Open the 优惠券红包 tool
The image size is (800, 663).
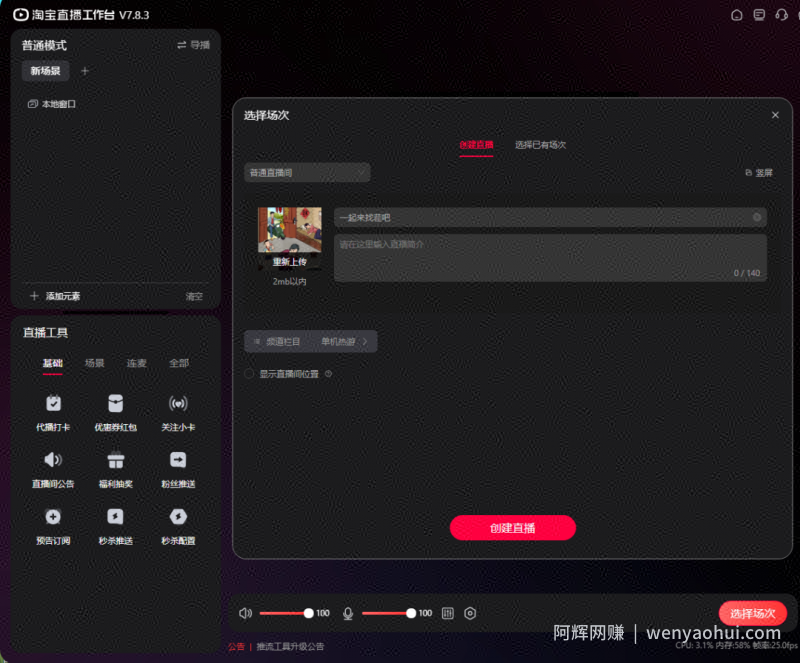[115, 412]
